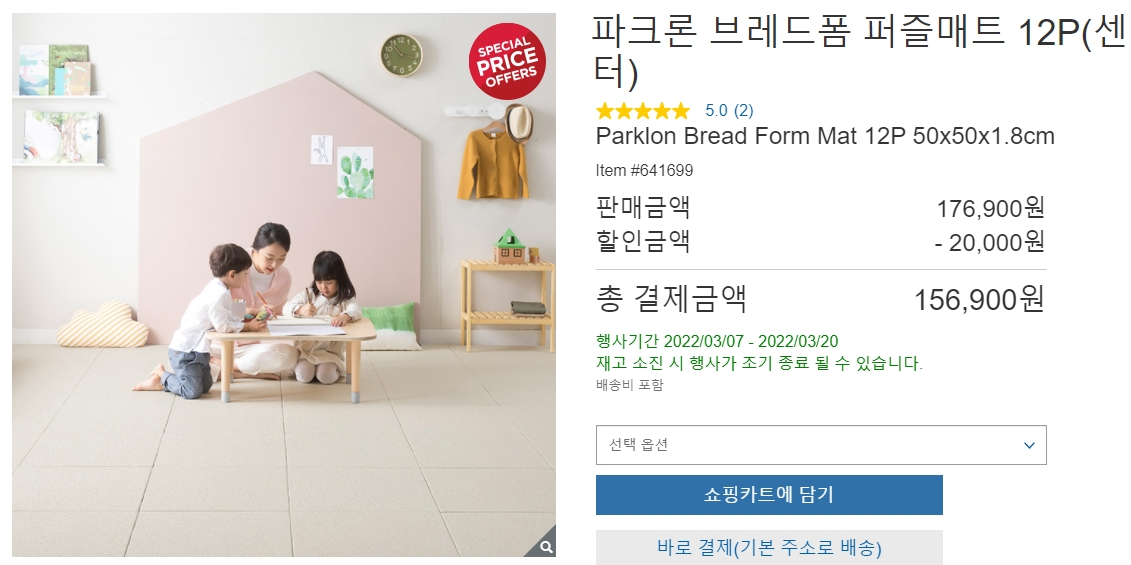Click the yellow cardigan in product photo

point(493,165)
